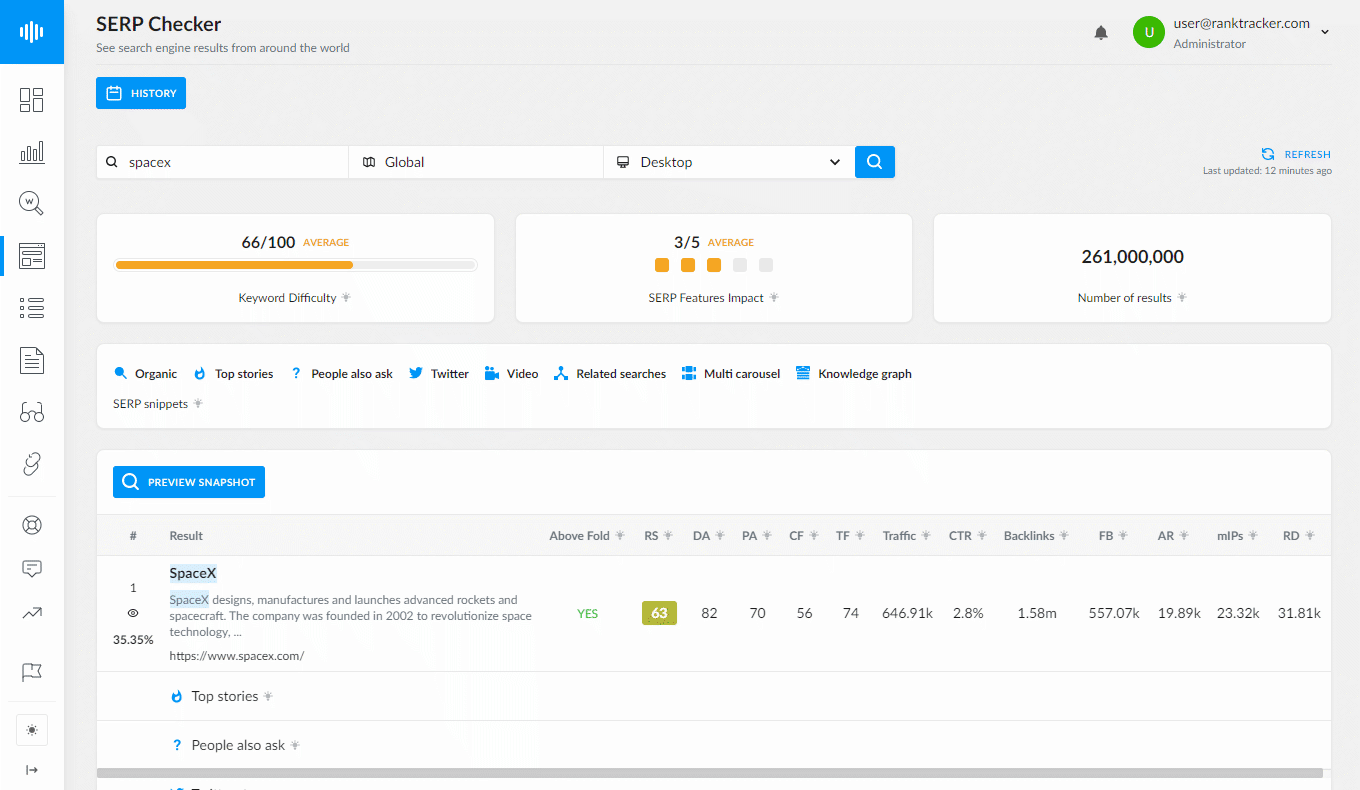Image resolution: width=1360 pixels, height=790 pixels.
Task: Click the People also ask row in results table
Action: coord(714,745)
